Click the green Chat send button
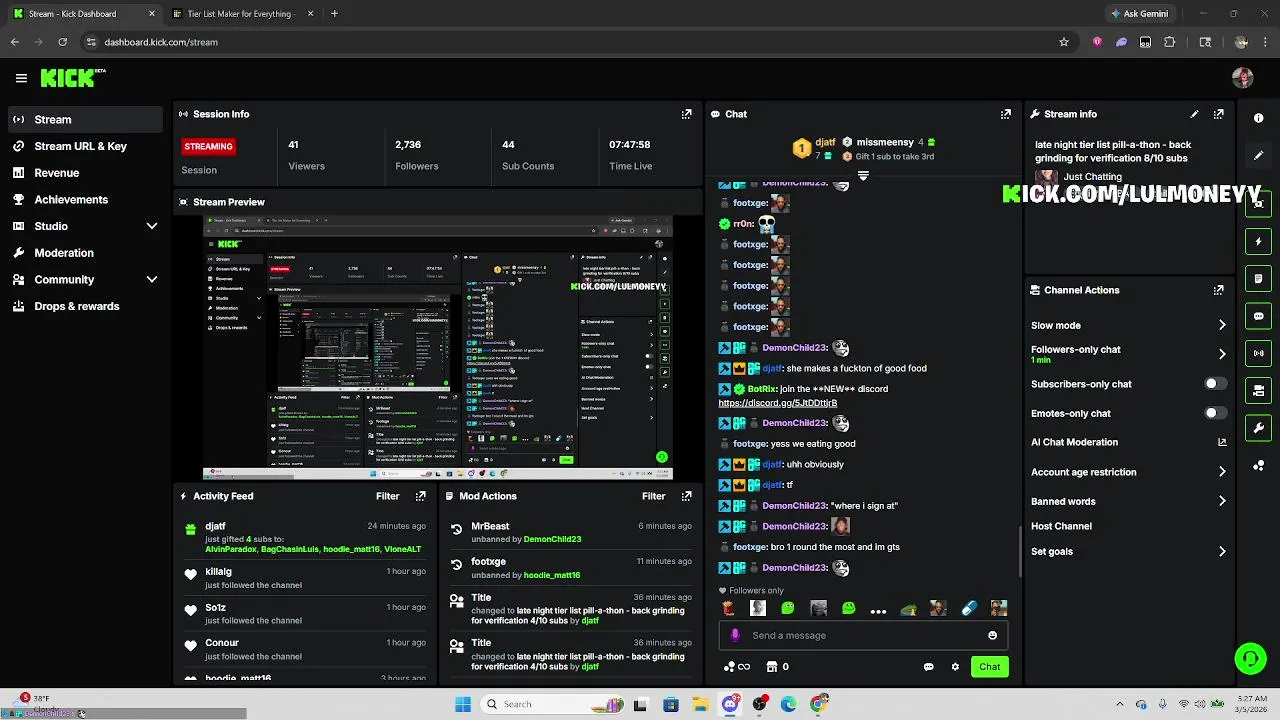 (989, 667)
